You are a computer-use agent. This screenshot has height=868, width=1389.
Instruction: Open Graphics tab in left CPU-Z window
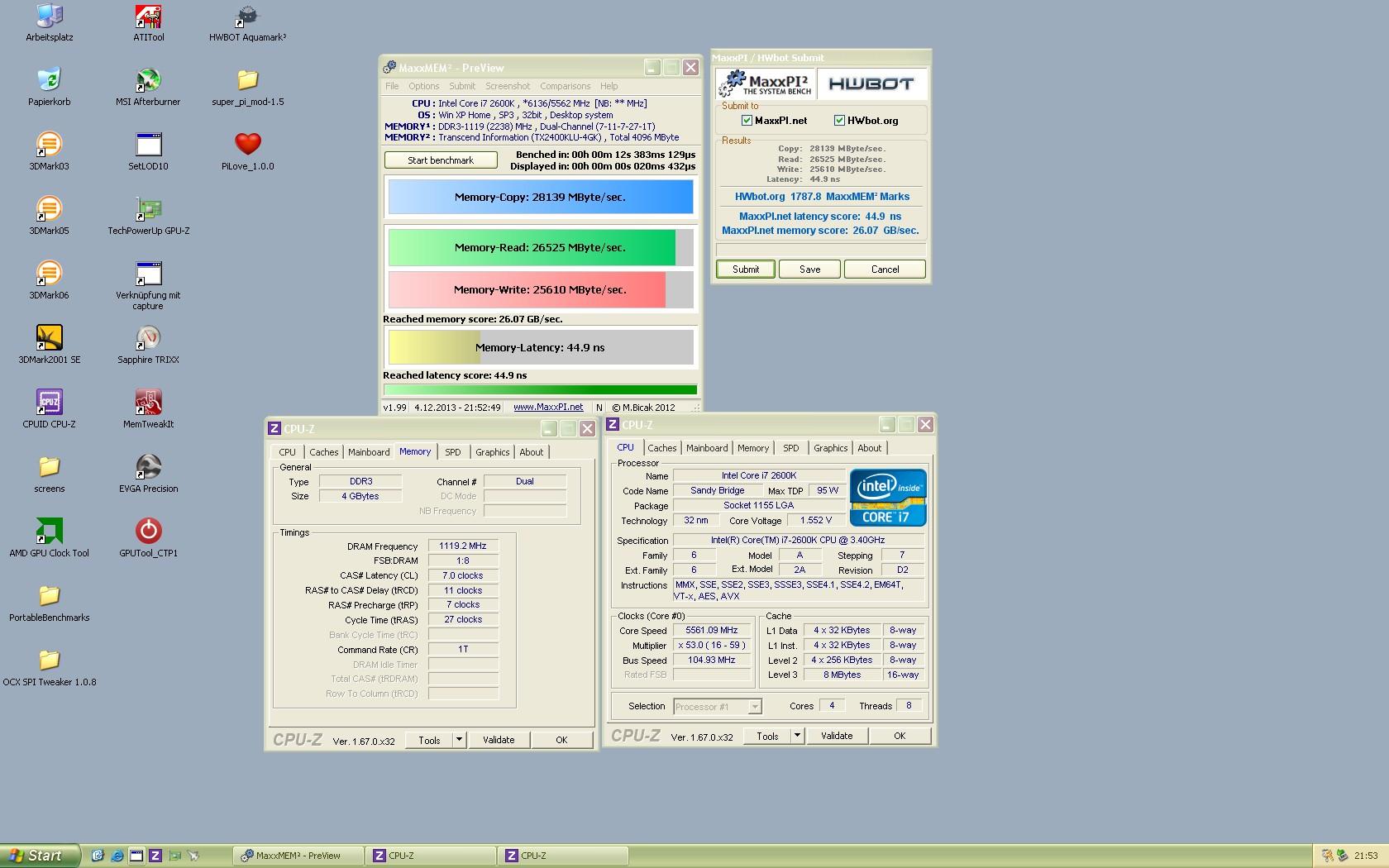(x=493, y=452)
